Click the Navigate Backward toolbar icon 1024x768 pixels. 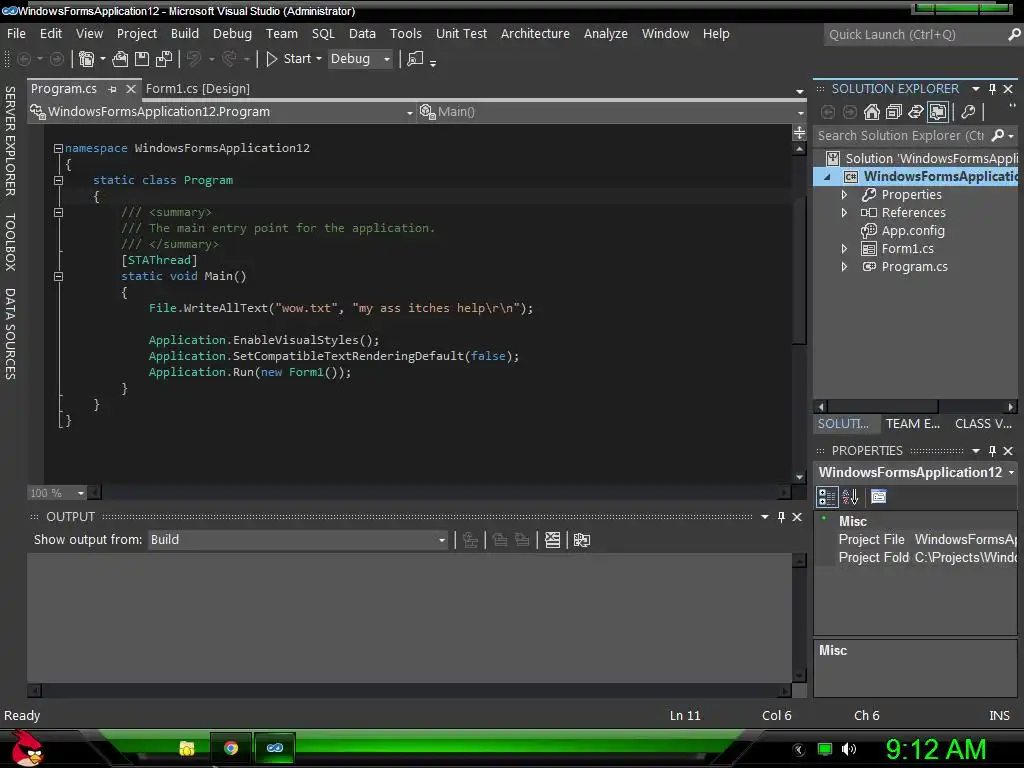(x=24, y=59)
